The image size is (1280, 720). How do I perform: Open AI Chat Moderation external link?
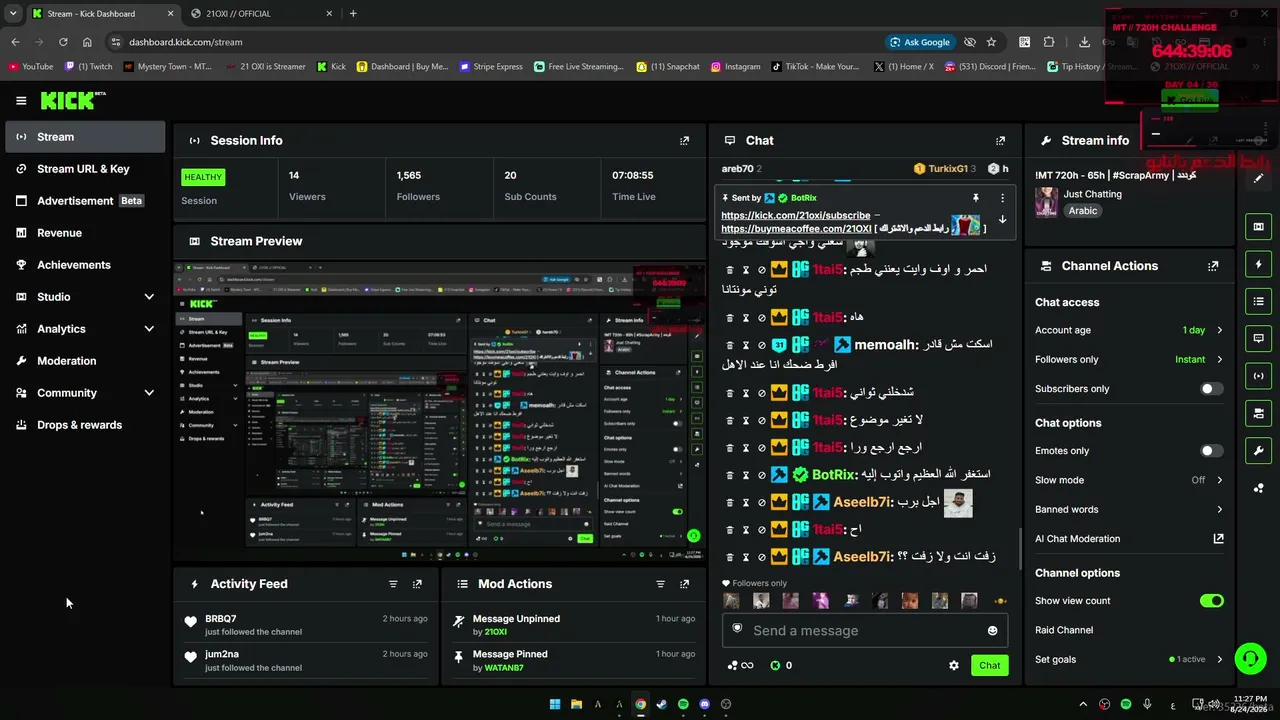coord(1218,539)
